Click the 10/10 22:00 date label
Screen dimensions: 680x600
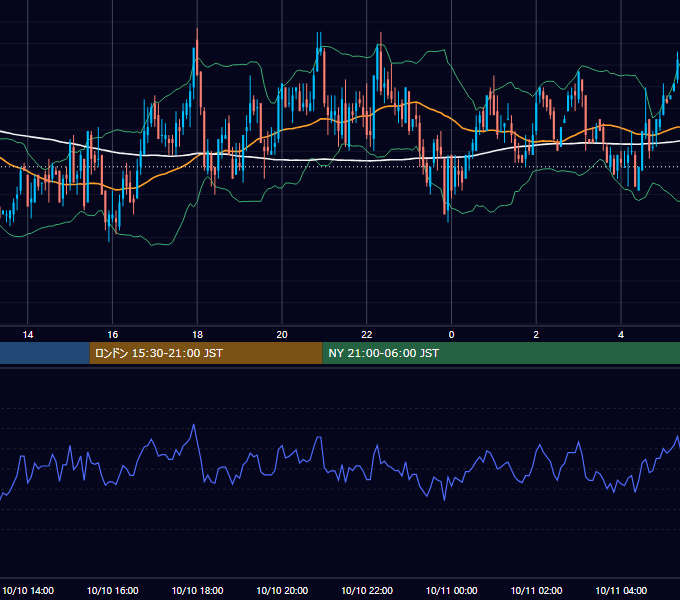tap(367, 590)
